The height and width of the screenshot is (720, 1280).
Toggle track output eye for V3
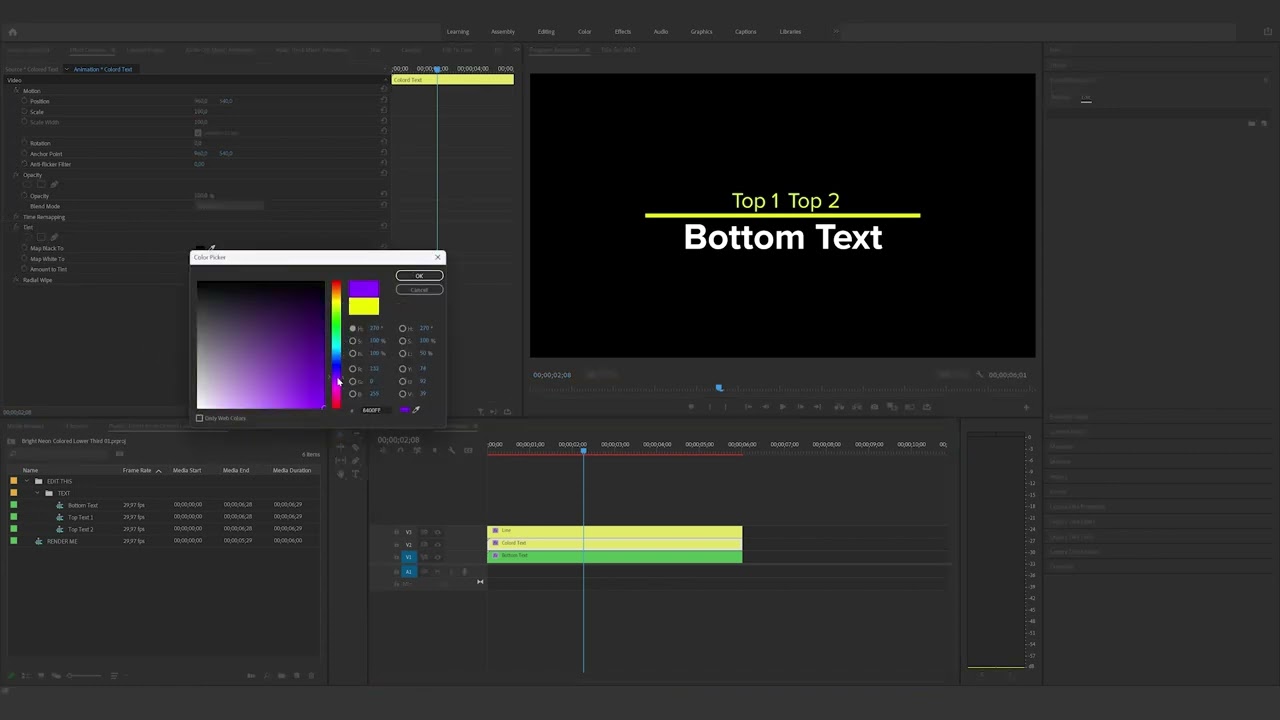pyautogui.click(x=437, y=532)
